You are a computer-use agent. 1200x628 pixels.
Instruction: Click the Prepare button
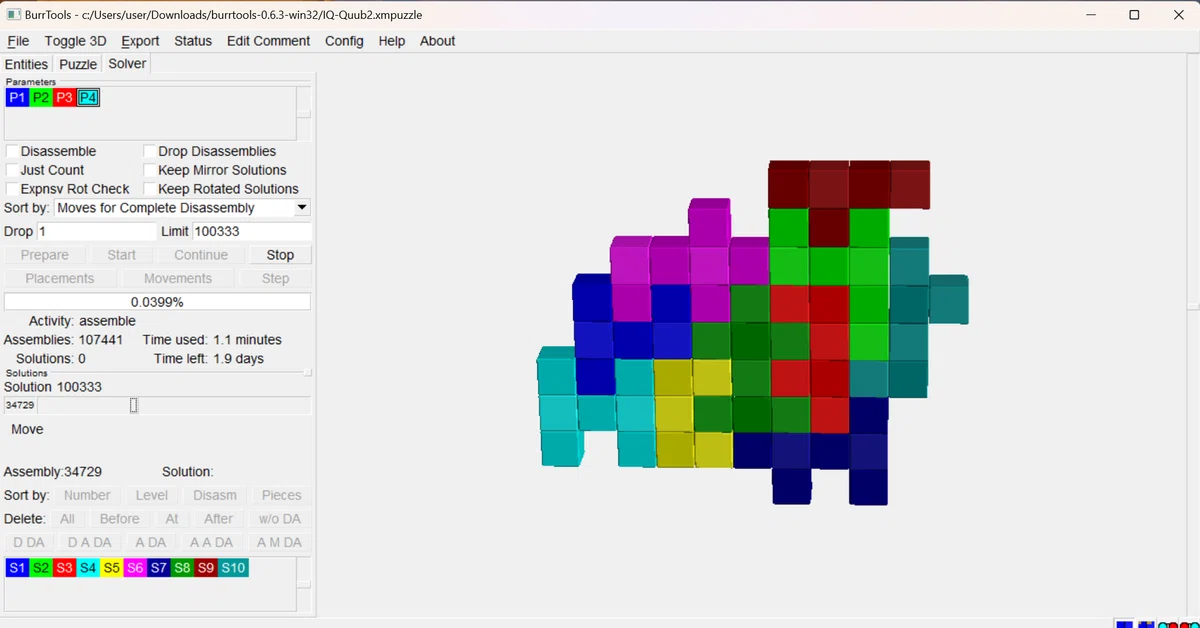[45, 255]
